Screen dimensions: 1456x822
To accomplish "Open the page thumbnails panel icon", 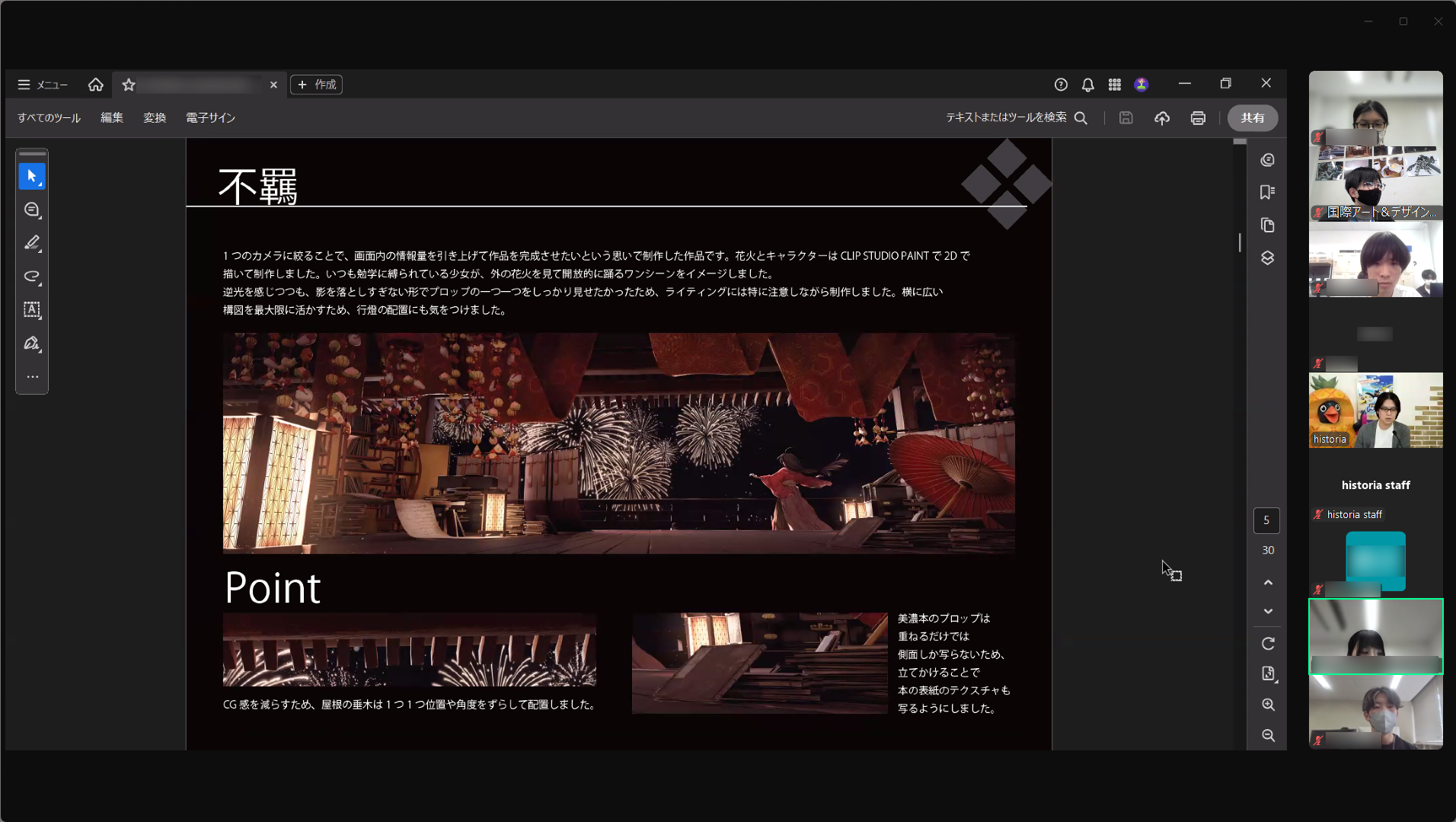I will (x=1267, y=225).
